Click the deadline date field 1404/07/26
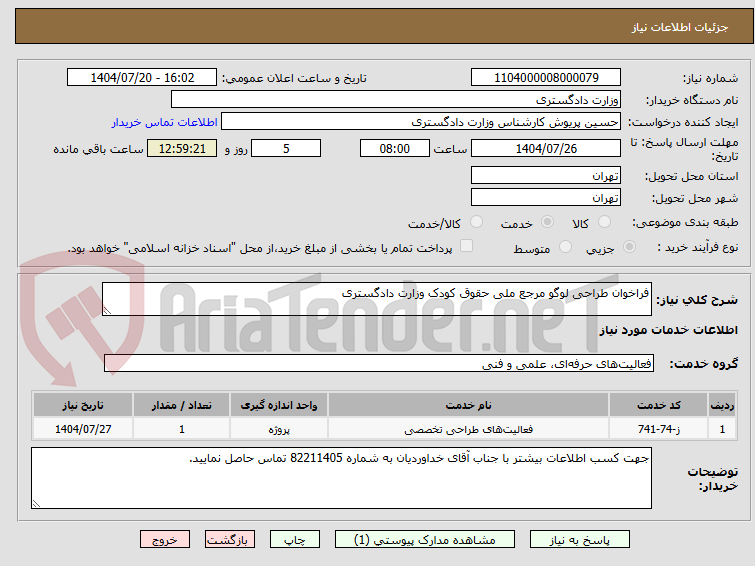 tap(546, 148)
